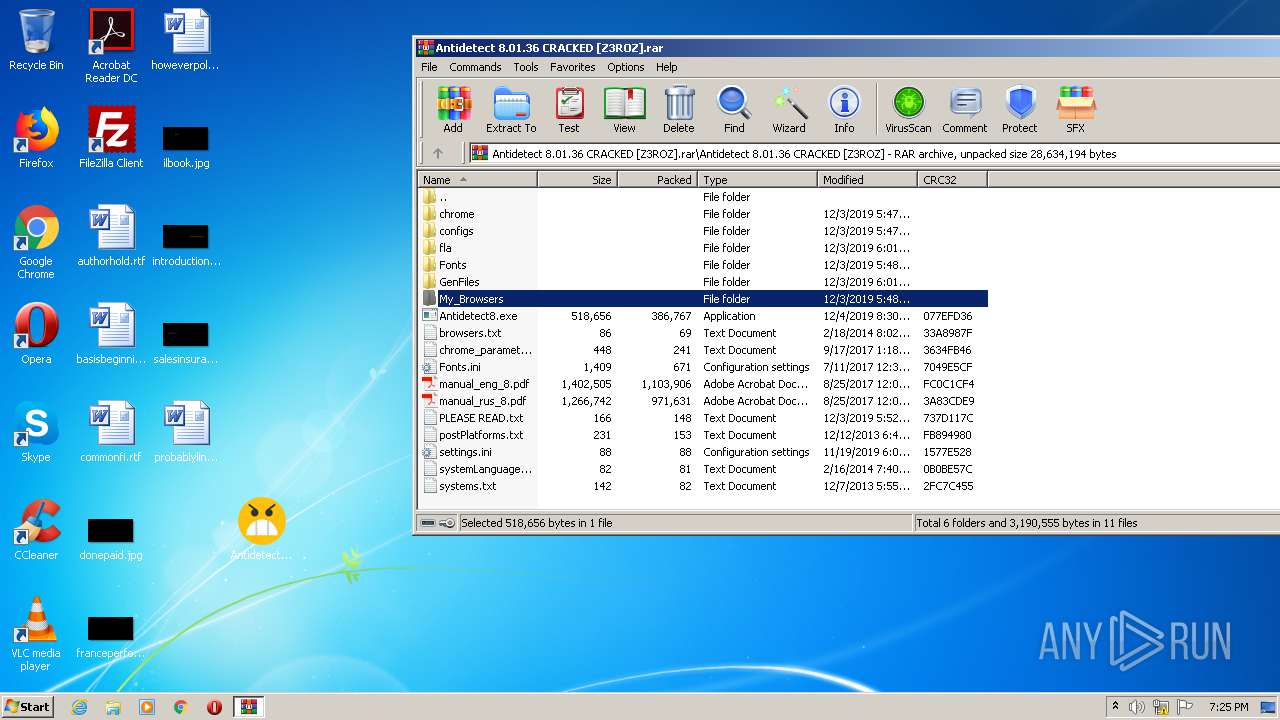Open the File menu
The height and width of the screenshot is (720, 1280).
[x=429, y=67]
